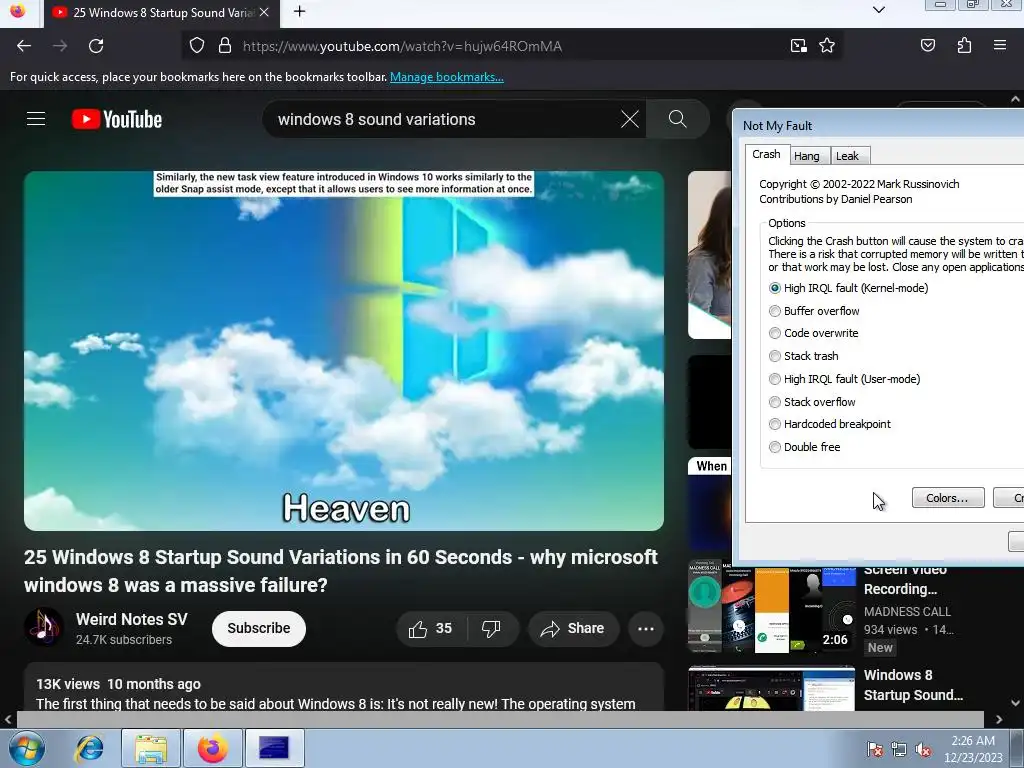Viewport: 1024px width, 768px height.
Task: Open network tray icon
Action: (x=899, y=750)
